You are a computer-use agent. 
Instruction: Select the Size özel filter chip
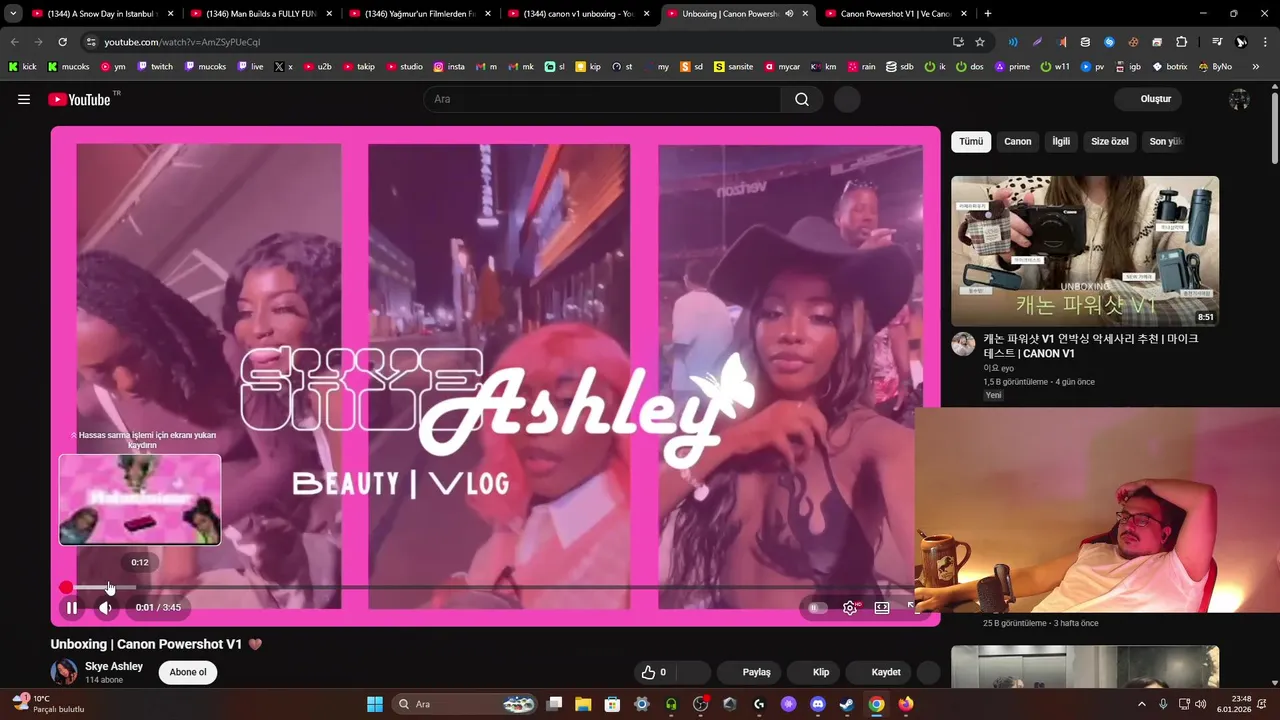click(x=1109, y=142)
